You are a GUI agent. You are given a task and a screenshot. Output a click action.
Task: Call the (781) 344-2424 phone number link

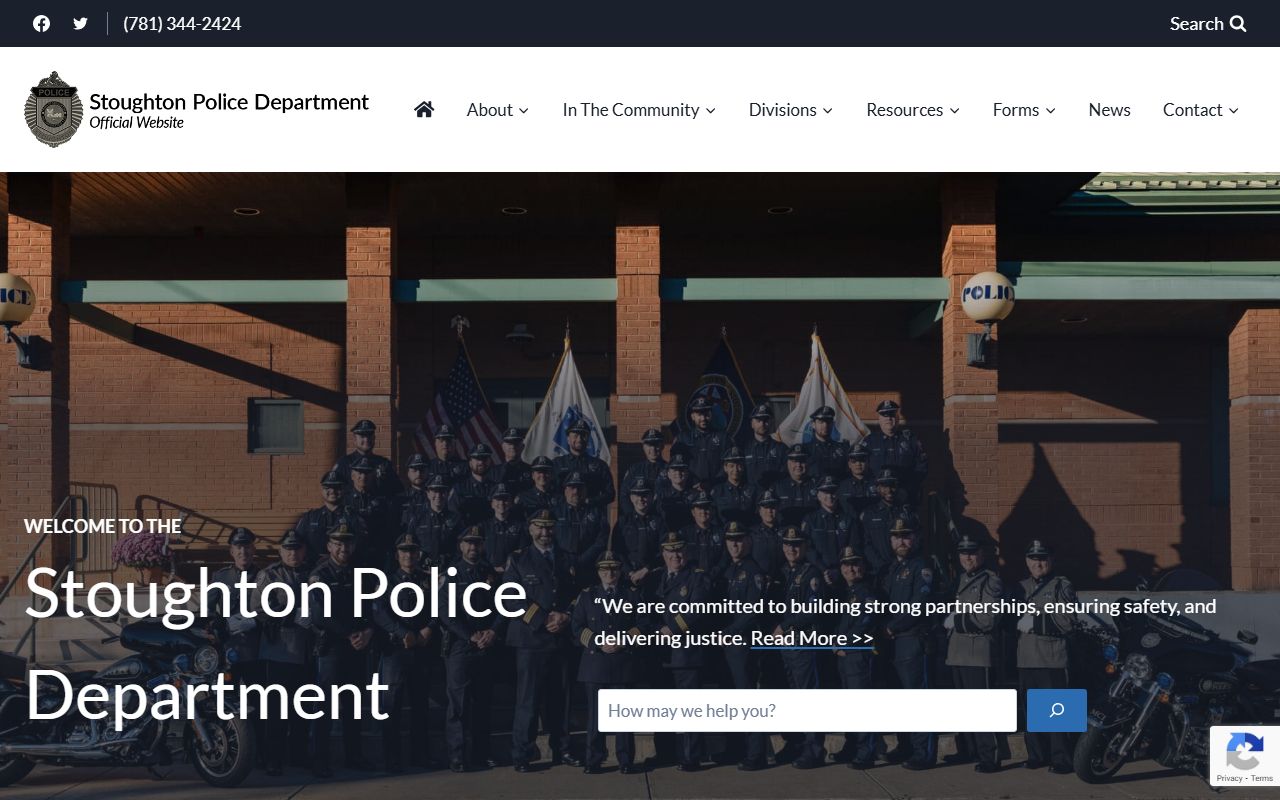point(182,23)
